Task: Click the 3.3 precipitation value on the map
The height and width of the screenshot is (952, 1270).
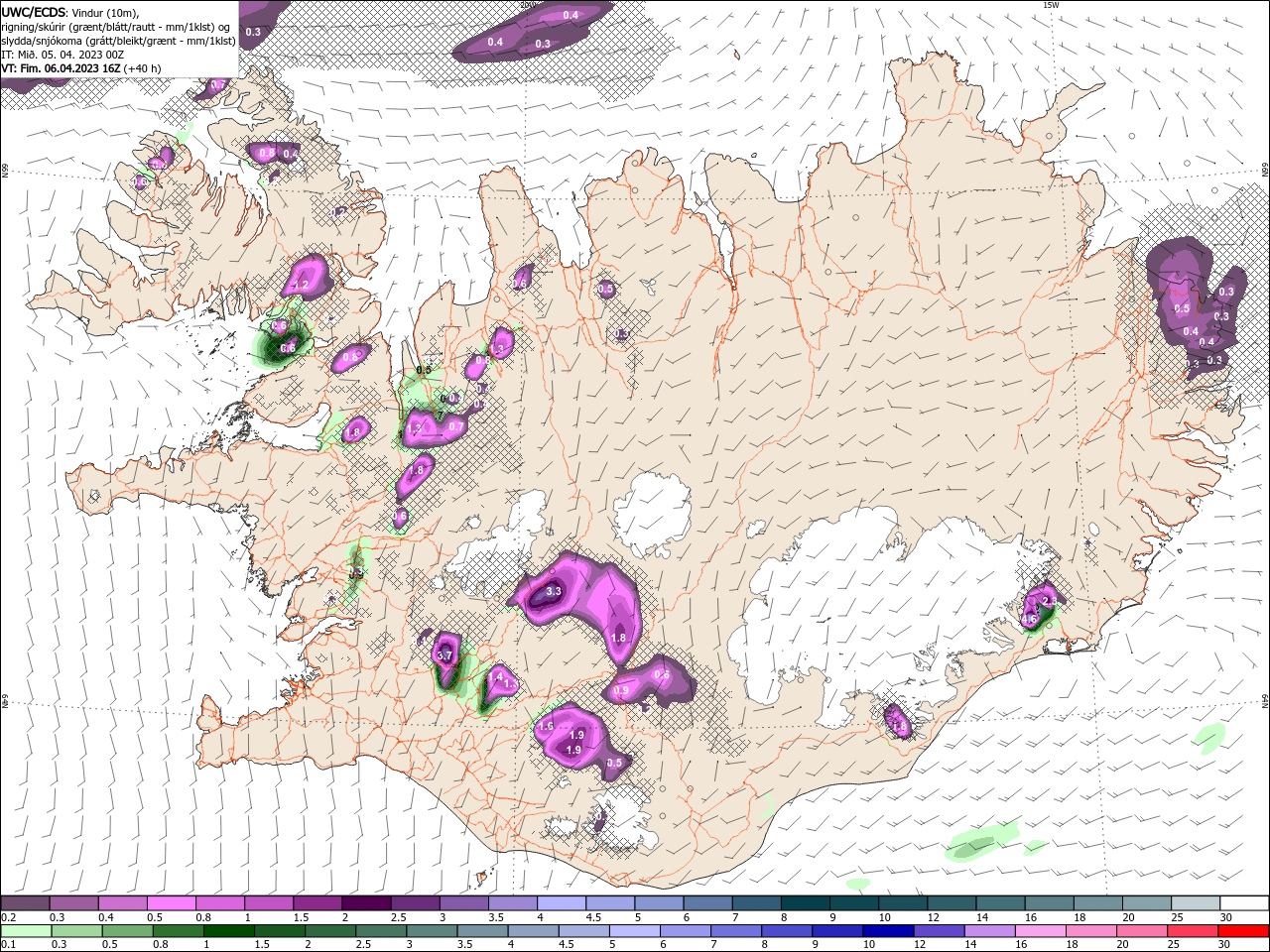Action: (554, 591)
